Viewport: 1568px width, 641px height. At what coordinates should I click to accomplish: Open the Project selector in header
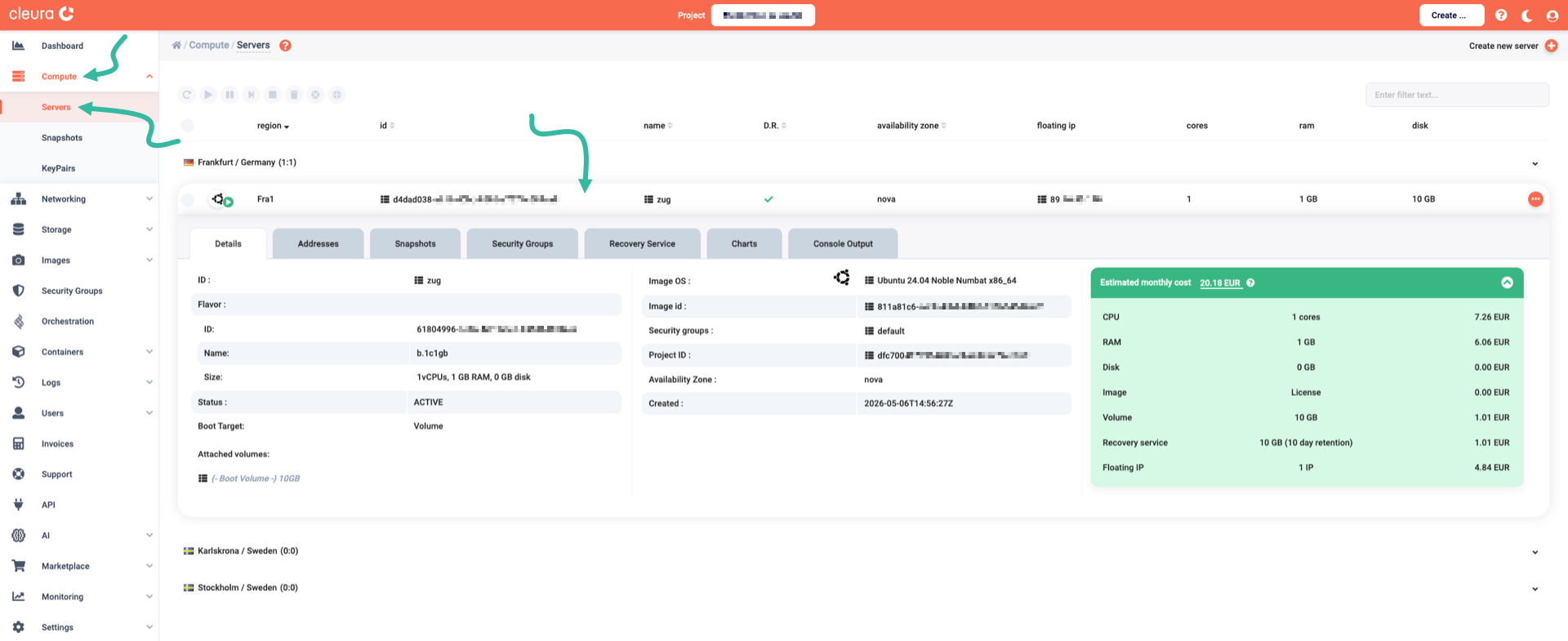(x=763, y=16)
